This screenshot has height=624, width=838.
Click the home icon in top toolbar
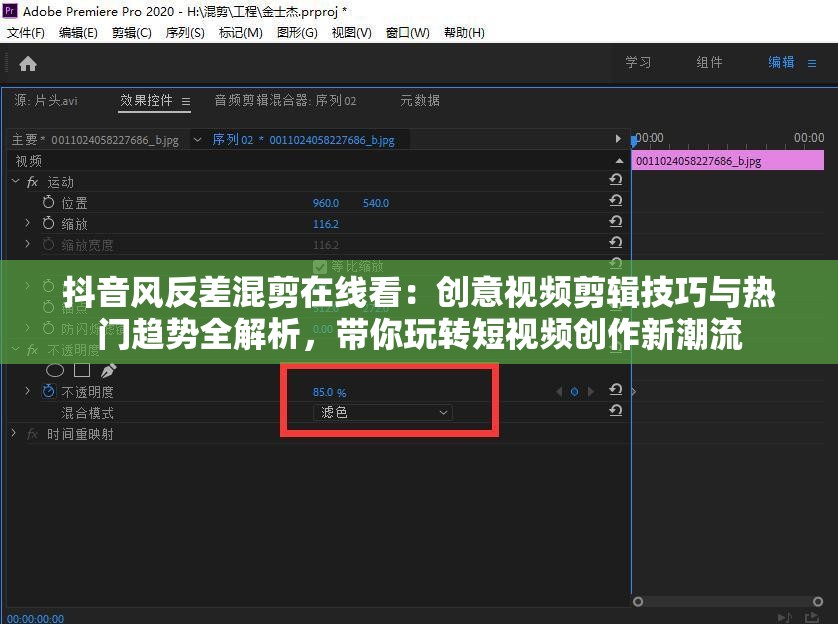(27, 62)
